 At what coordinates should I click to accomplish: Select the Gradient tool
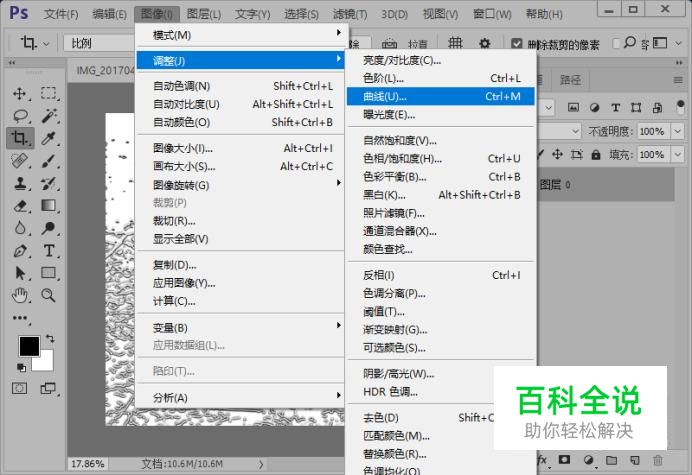pyautogui.click(x=48, y=205)
